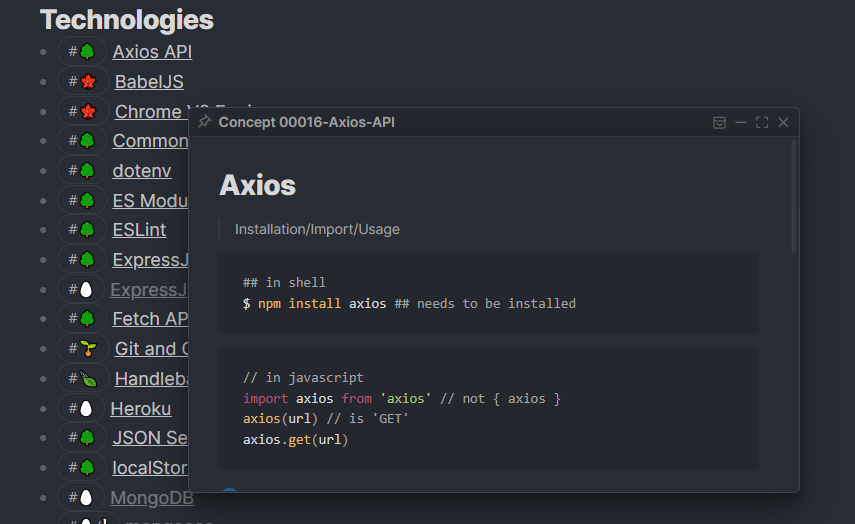855x524 pixels.
Task: Click the egg tag beside Heroku
Action: [80, 408]
